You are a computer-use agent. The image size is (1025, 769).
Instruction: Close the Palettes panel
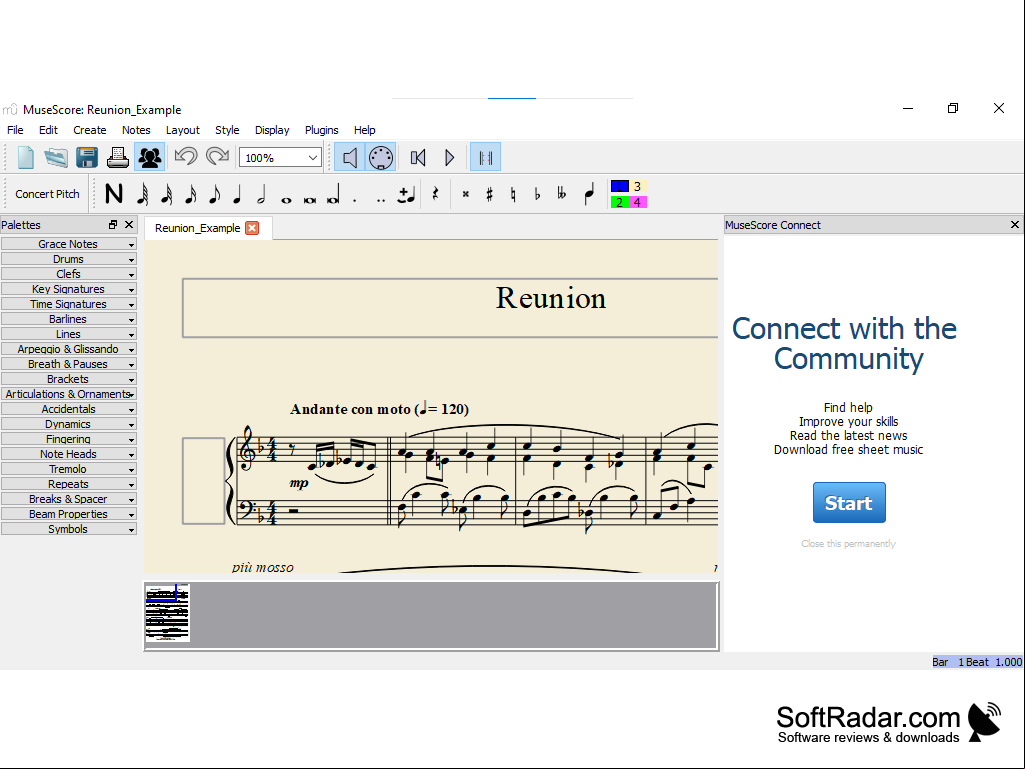129,224
